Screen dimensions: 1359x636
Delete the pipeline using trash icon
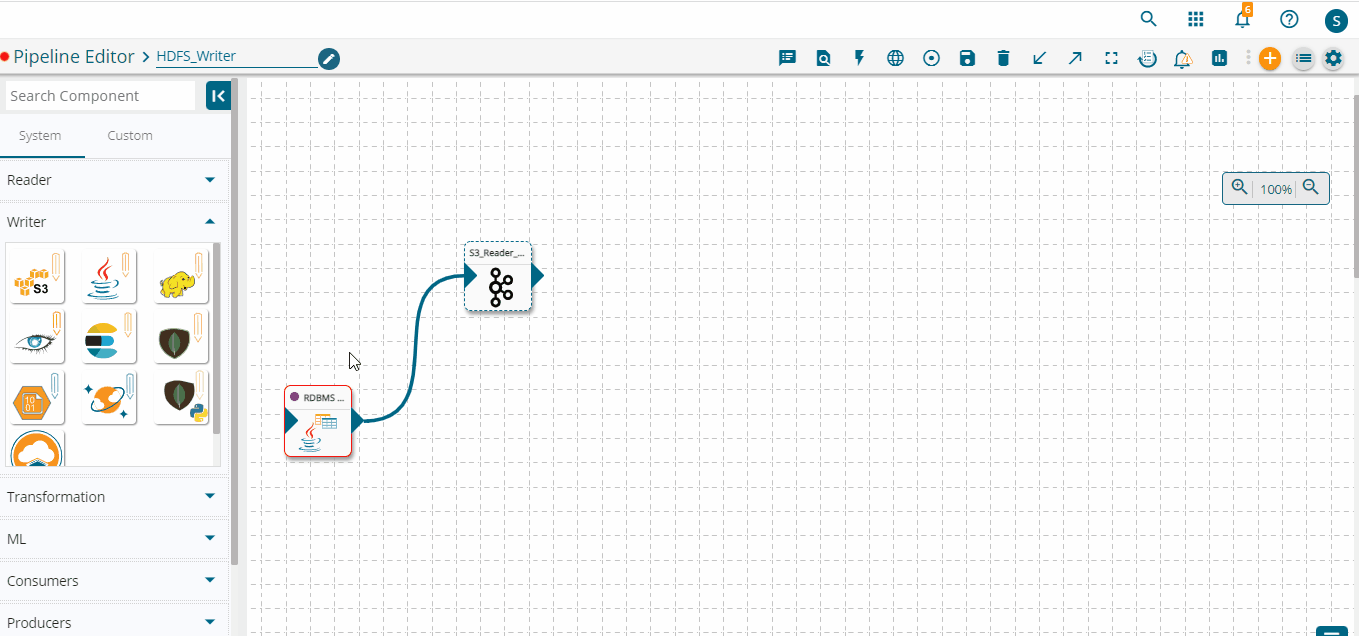point(1003,58)
